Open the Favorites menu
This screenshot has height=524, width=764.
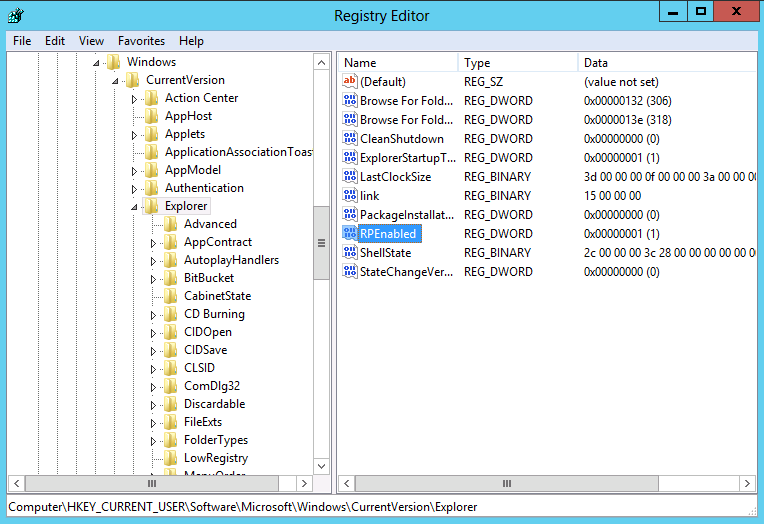[141, 41]
